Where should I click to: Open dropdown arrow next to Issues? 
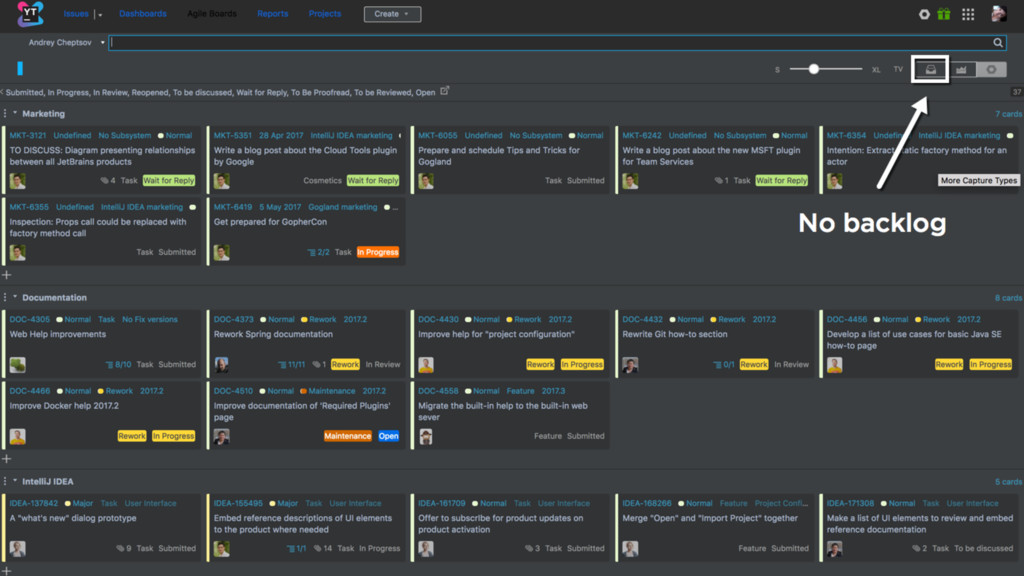[x=101, y=14]
